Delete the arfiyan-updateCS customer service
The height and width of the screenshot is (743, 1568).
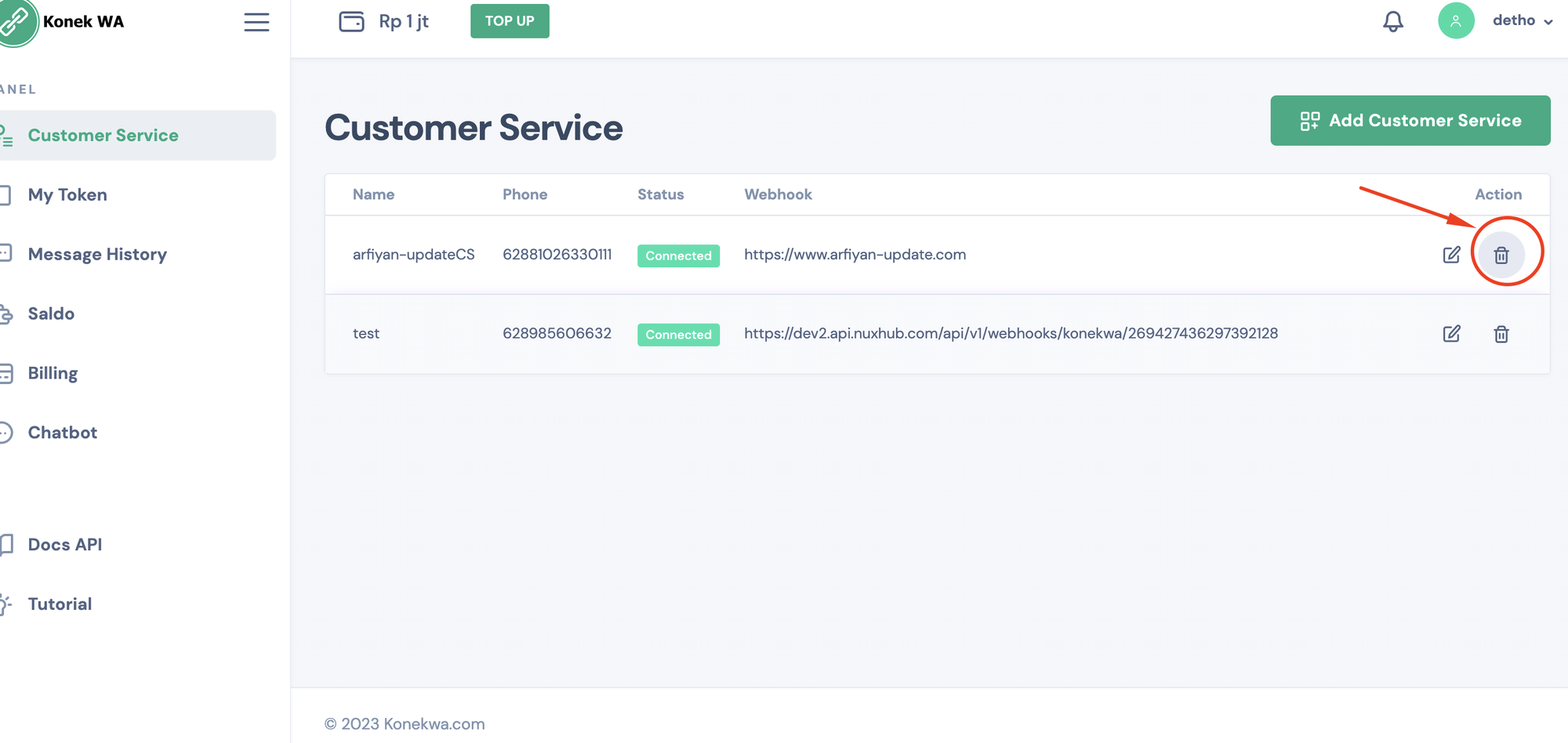coord(1501,255)
